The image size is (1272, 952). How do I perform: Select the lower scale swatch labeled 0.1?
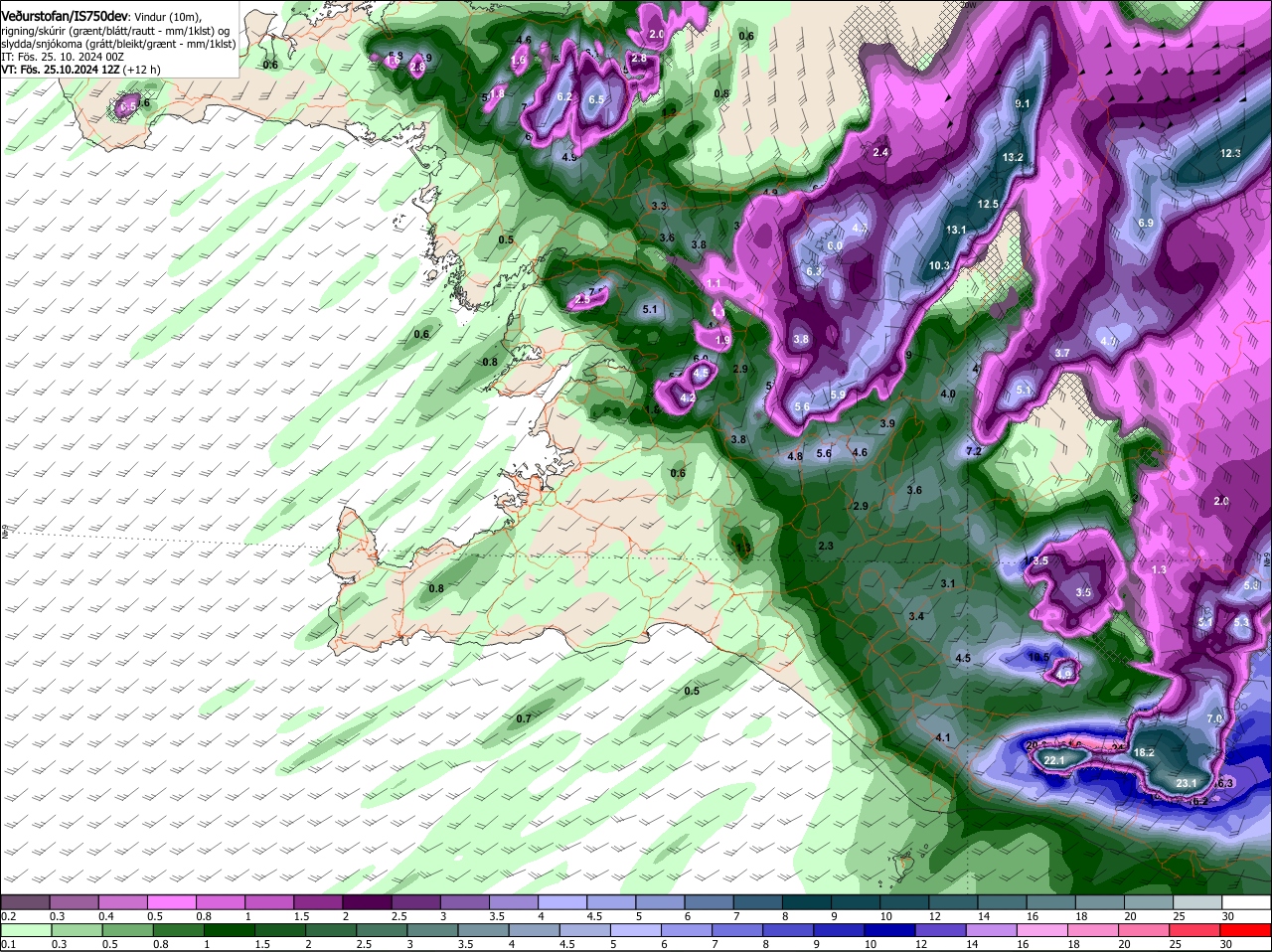tap(25, 929)
